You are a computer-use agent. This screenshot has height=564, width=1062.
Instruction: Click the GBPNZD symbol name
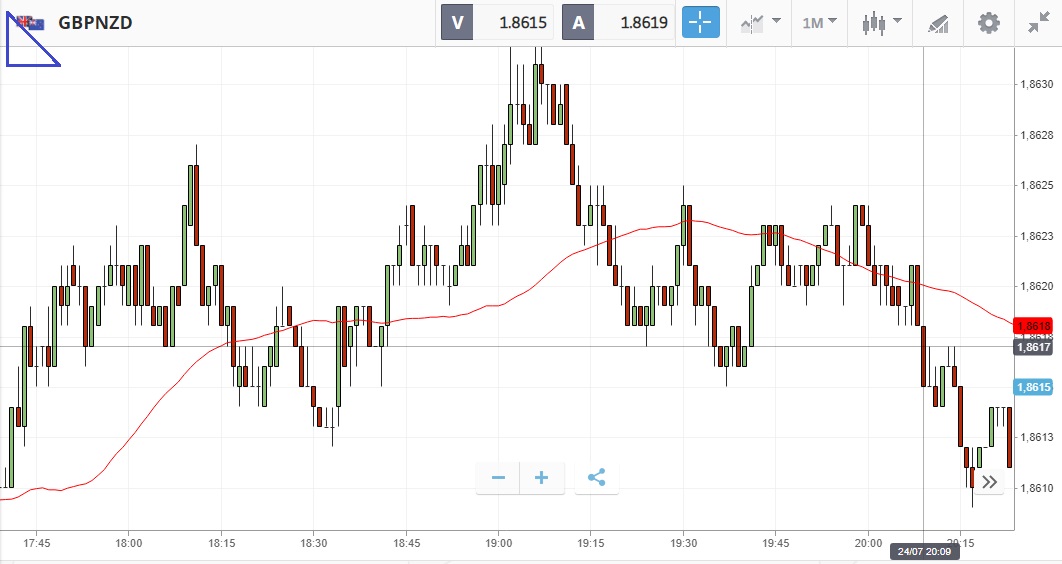[x=95, y=23]
